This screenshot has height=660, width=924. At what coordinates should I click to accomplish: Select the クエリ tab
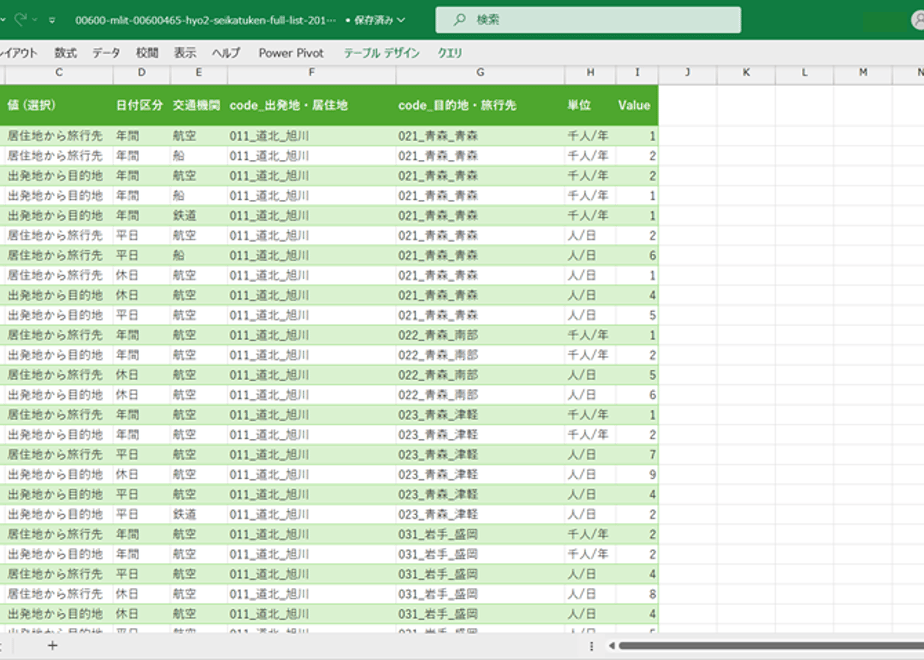(450, 53)
